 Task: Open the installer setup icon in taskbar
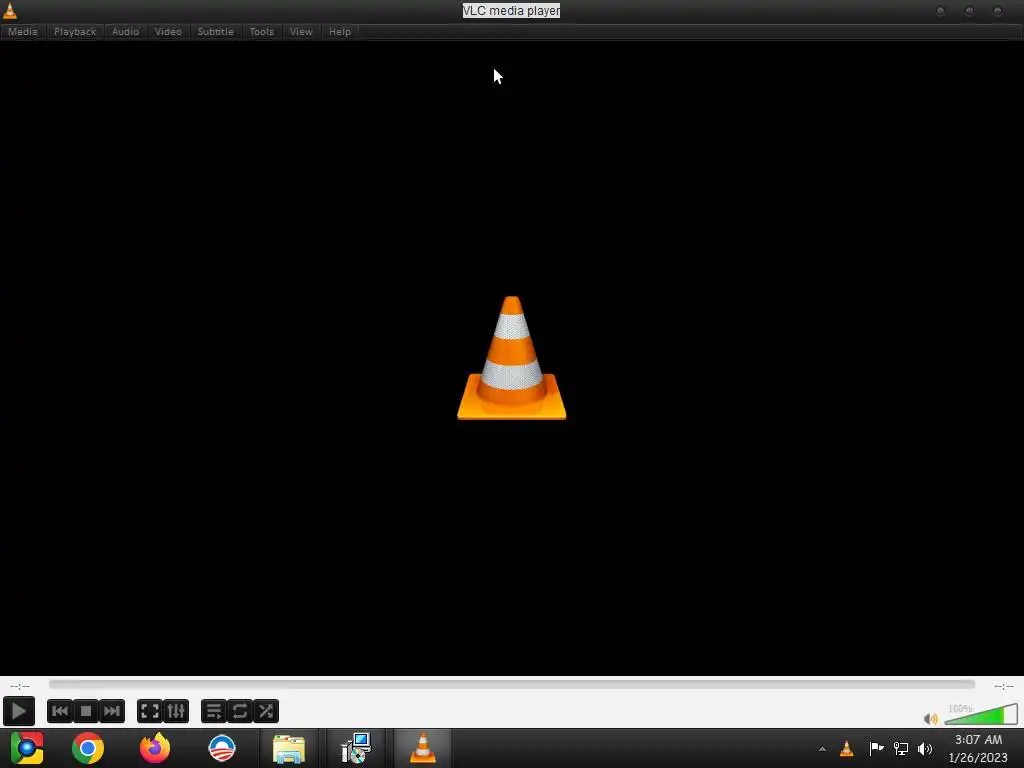356,748
